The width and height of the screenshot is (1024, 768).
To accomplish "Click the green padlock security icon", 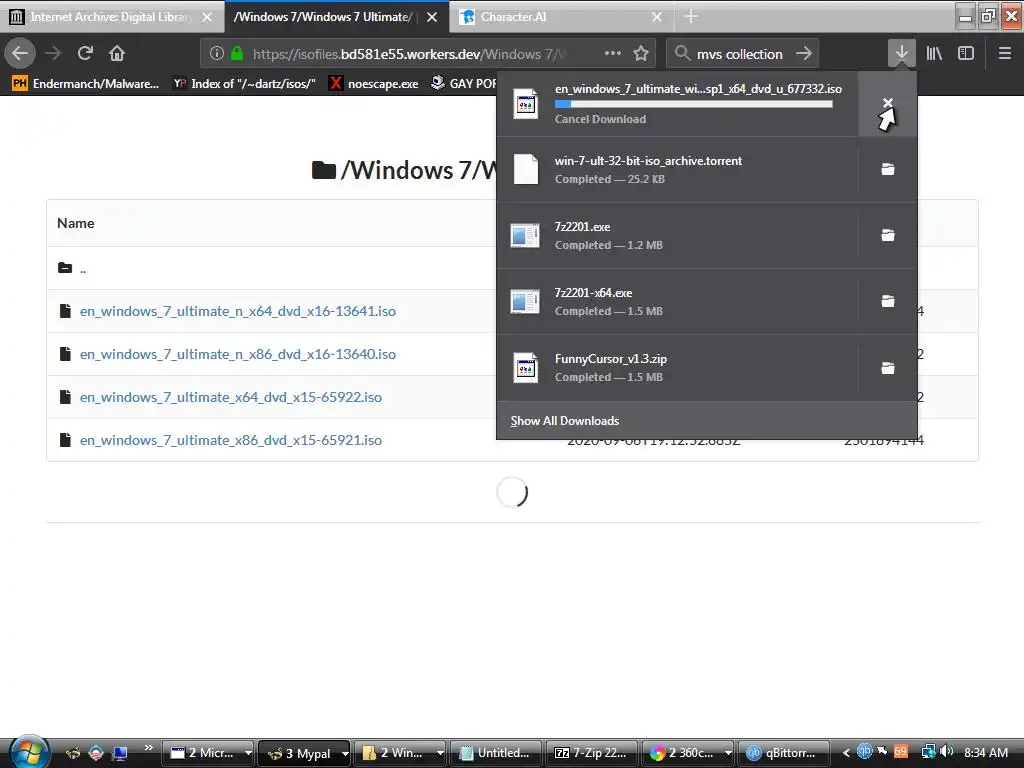I will 237,54.
